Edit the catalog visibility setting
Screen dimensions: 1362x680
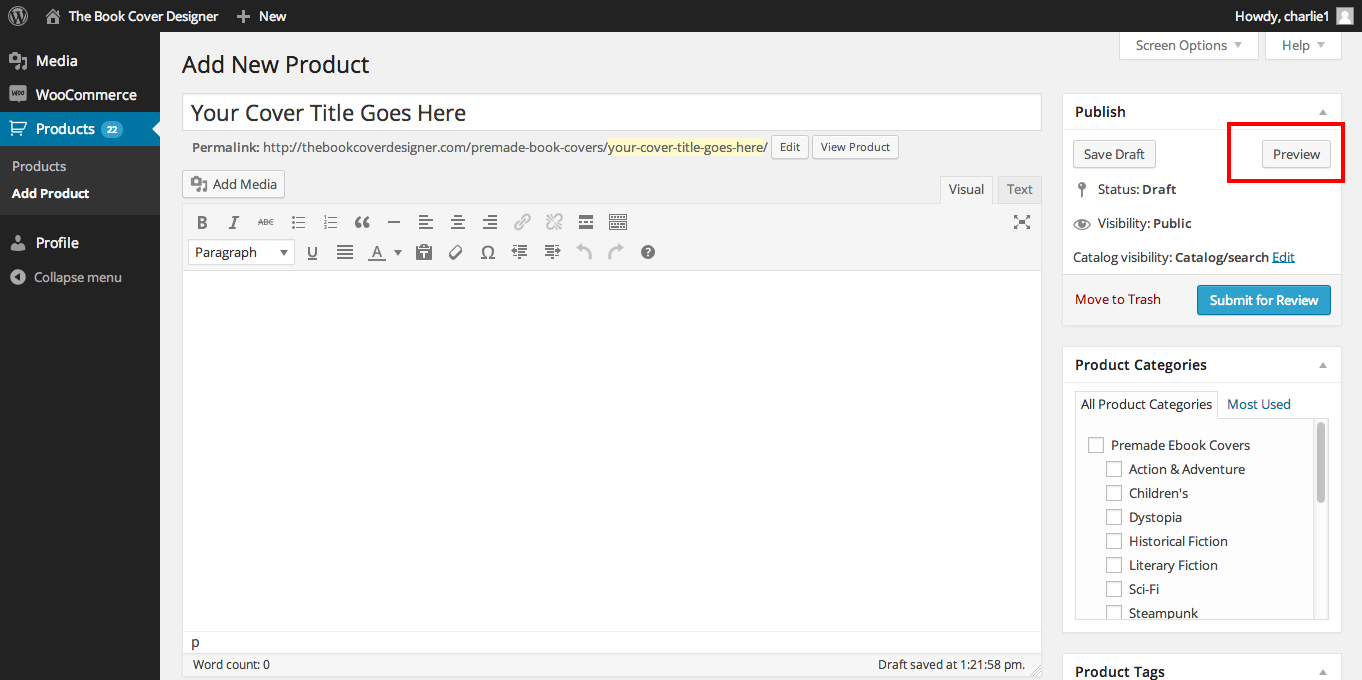[1283, 257]
